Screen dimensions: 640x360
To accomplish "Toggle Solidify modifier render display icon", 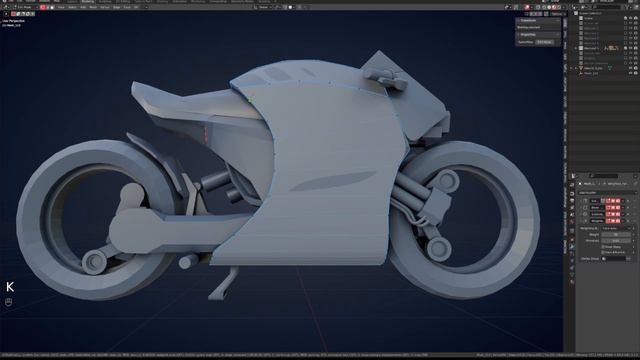I will [618, 214].
